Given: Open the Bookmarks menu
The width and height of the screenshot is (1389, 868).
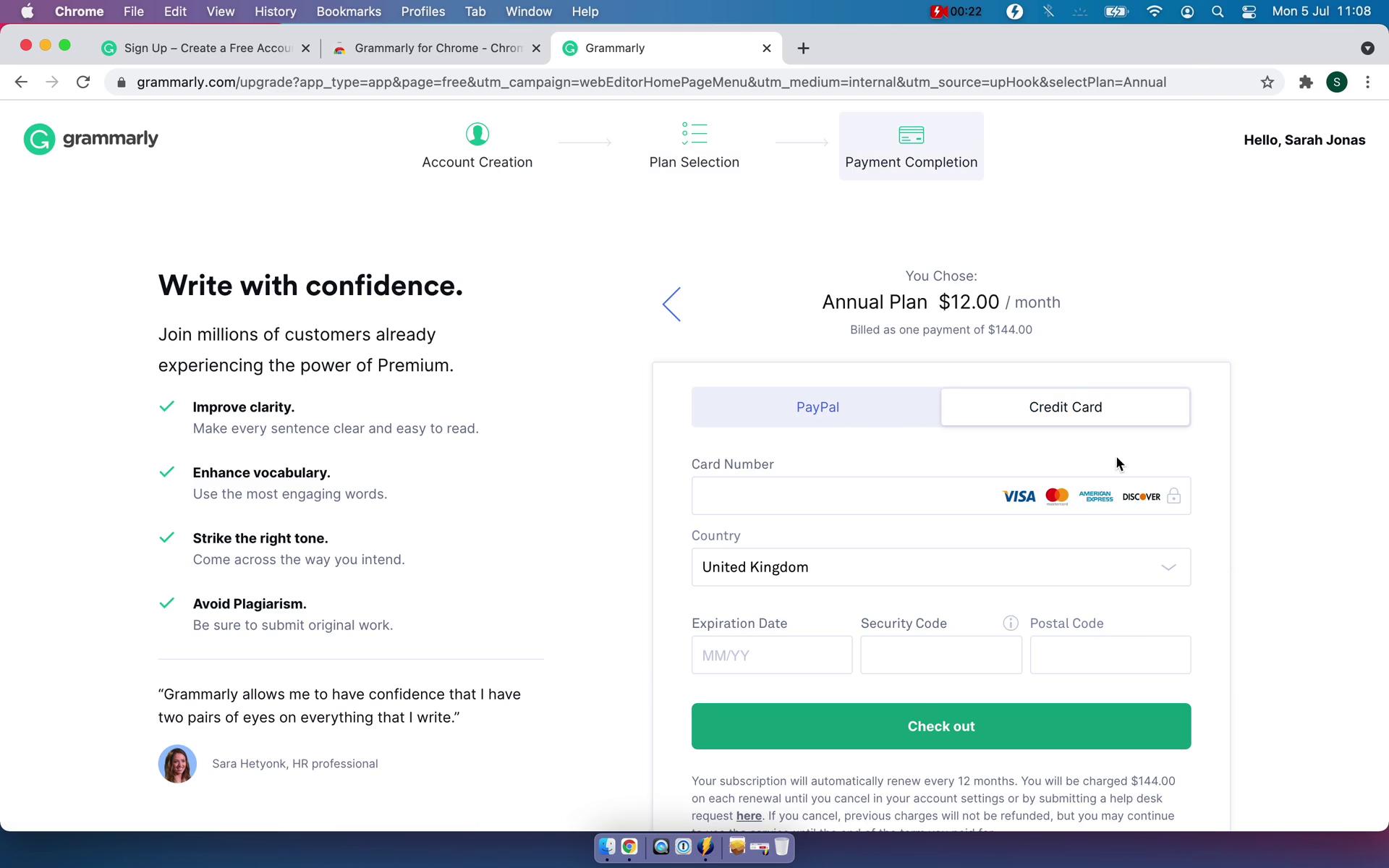Looking at the screenshot, I should 349,12.
